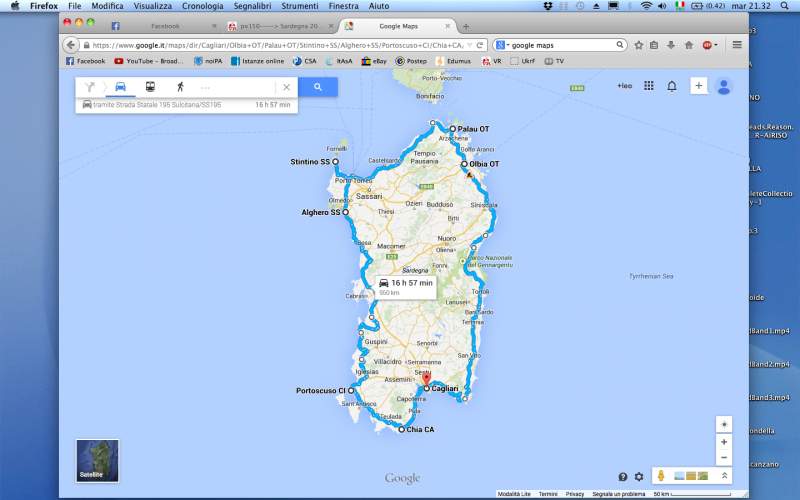The height and width of the screenshot is (500, 800).
Task: Click the Chia CA waypoint marker
Action: pyautogui.click(x=402, y=429)
